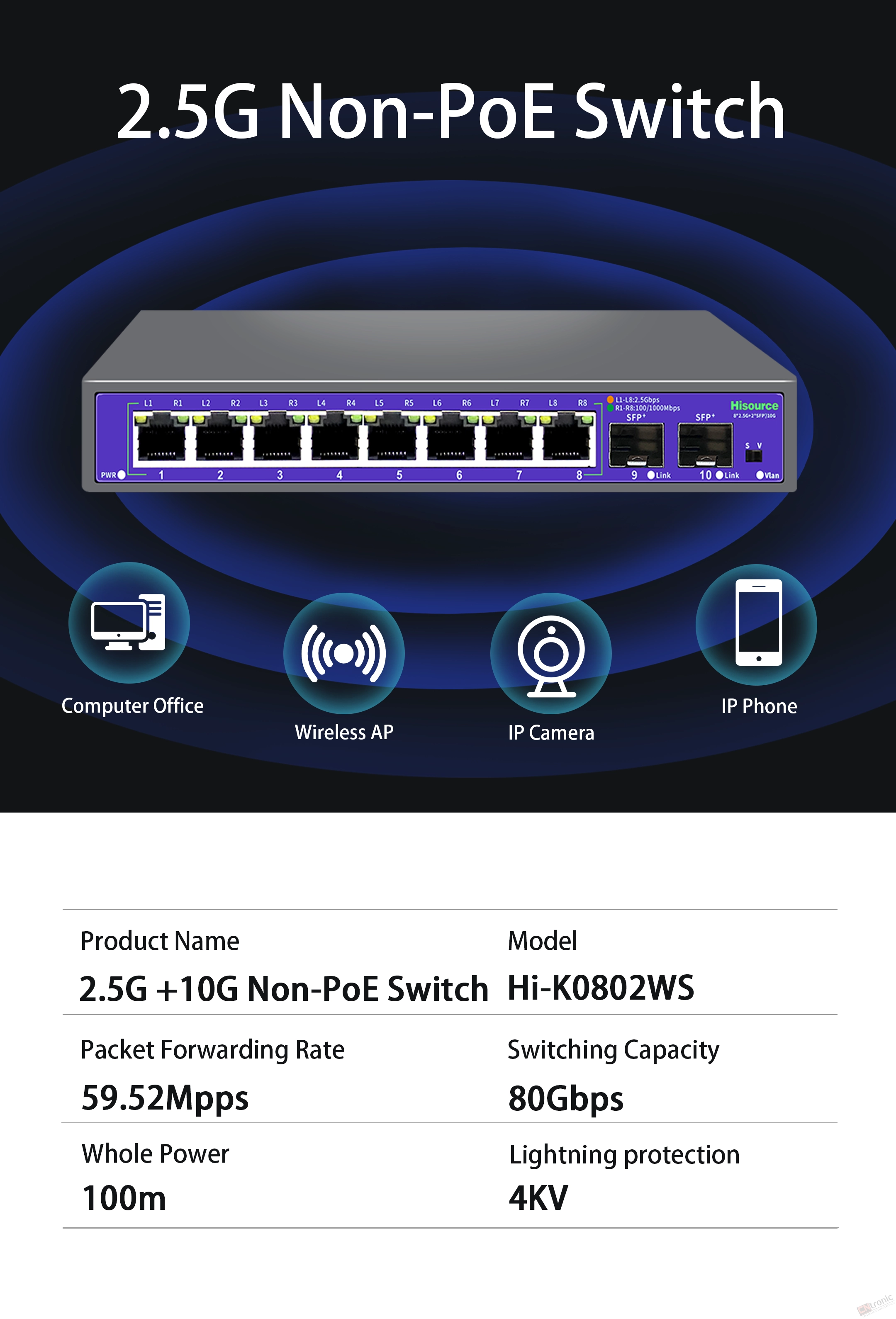This screenshot has height=1319, width=896.
Task: Click the port 9 Link indicator
Action: point(651,475)
